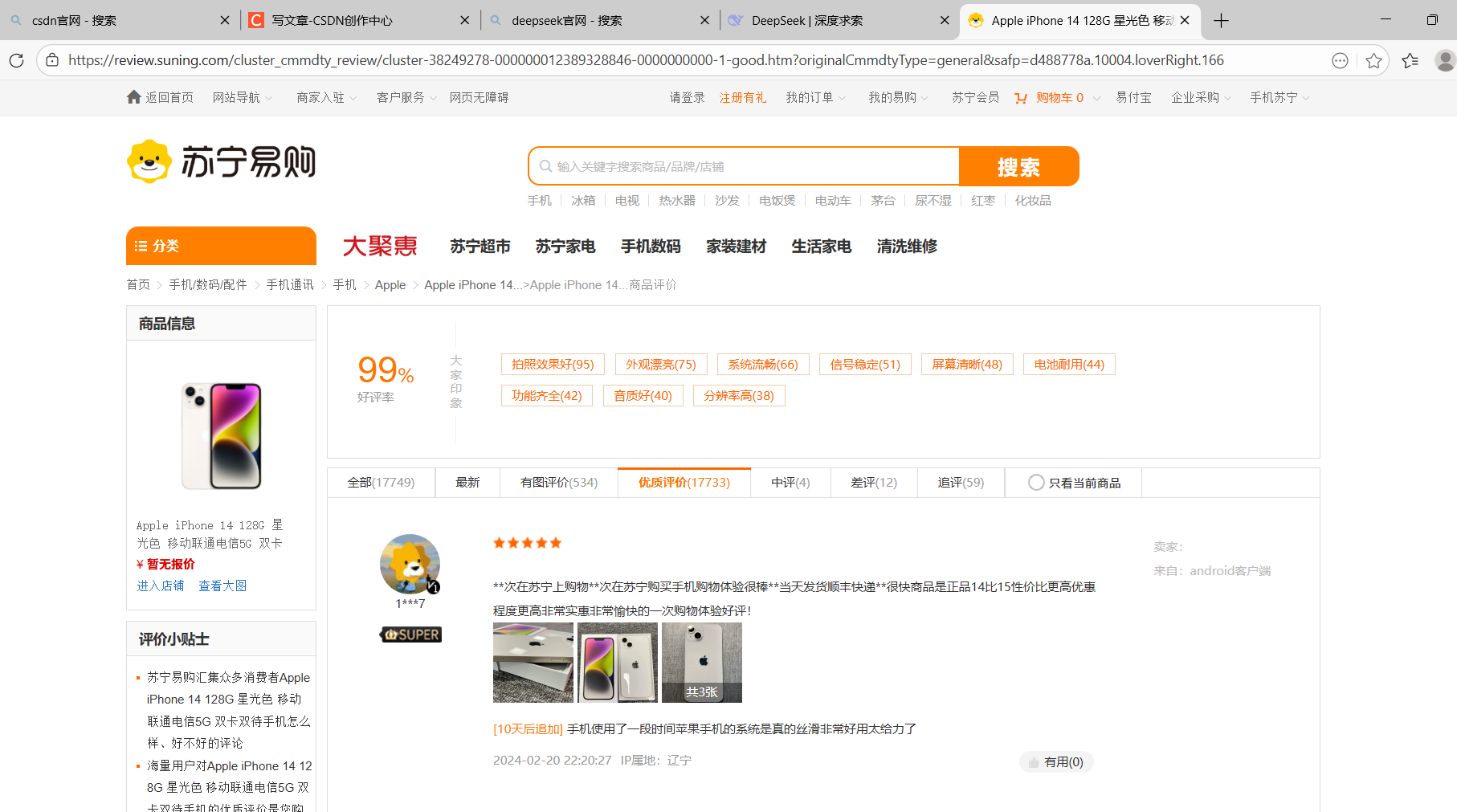1457x812 pixels.
Task: Open a new browser tab with the plus icon
Action: click(x=1221, y=21)
